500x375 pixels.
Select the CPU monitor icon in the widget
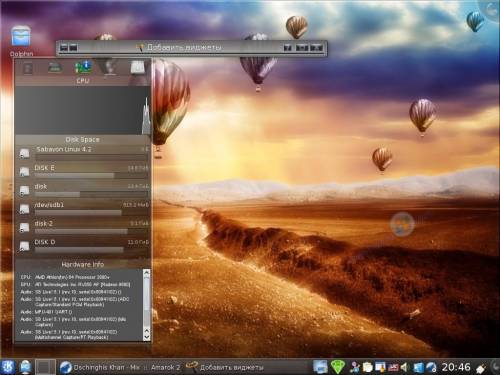tap(83, 68)
